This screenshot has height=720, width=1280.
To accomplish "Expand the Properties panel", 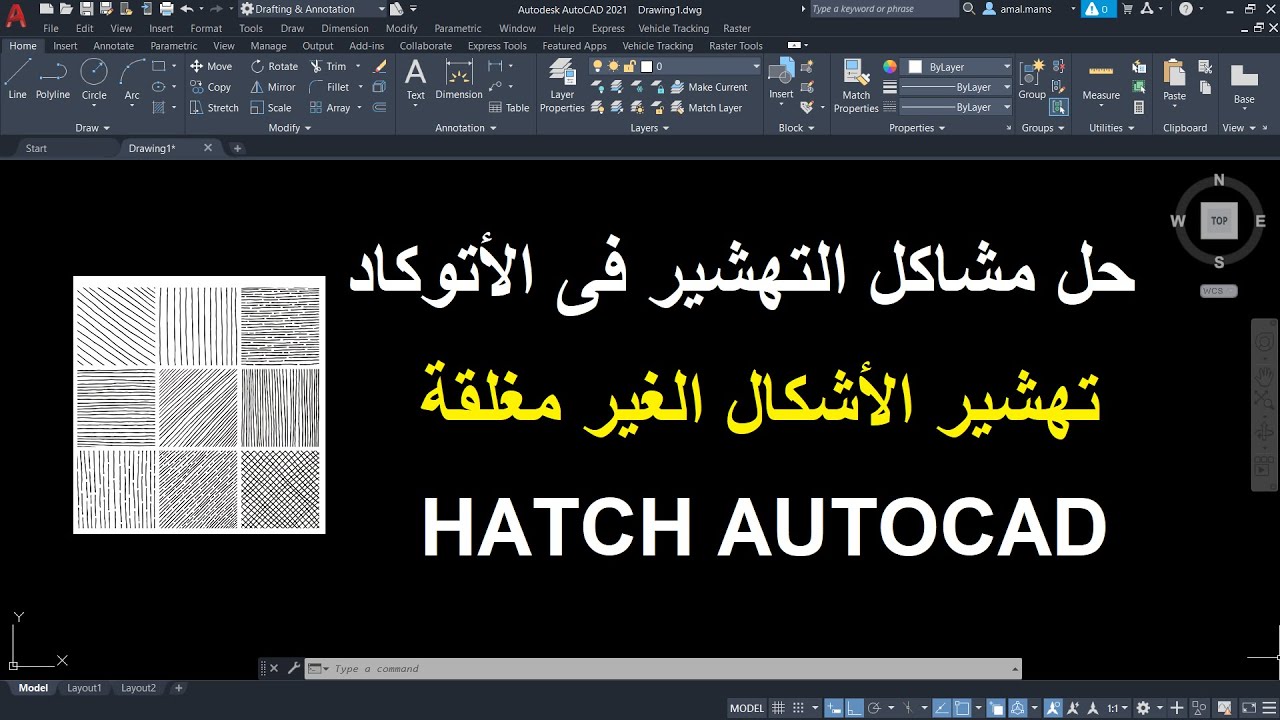I will [917, 128].
